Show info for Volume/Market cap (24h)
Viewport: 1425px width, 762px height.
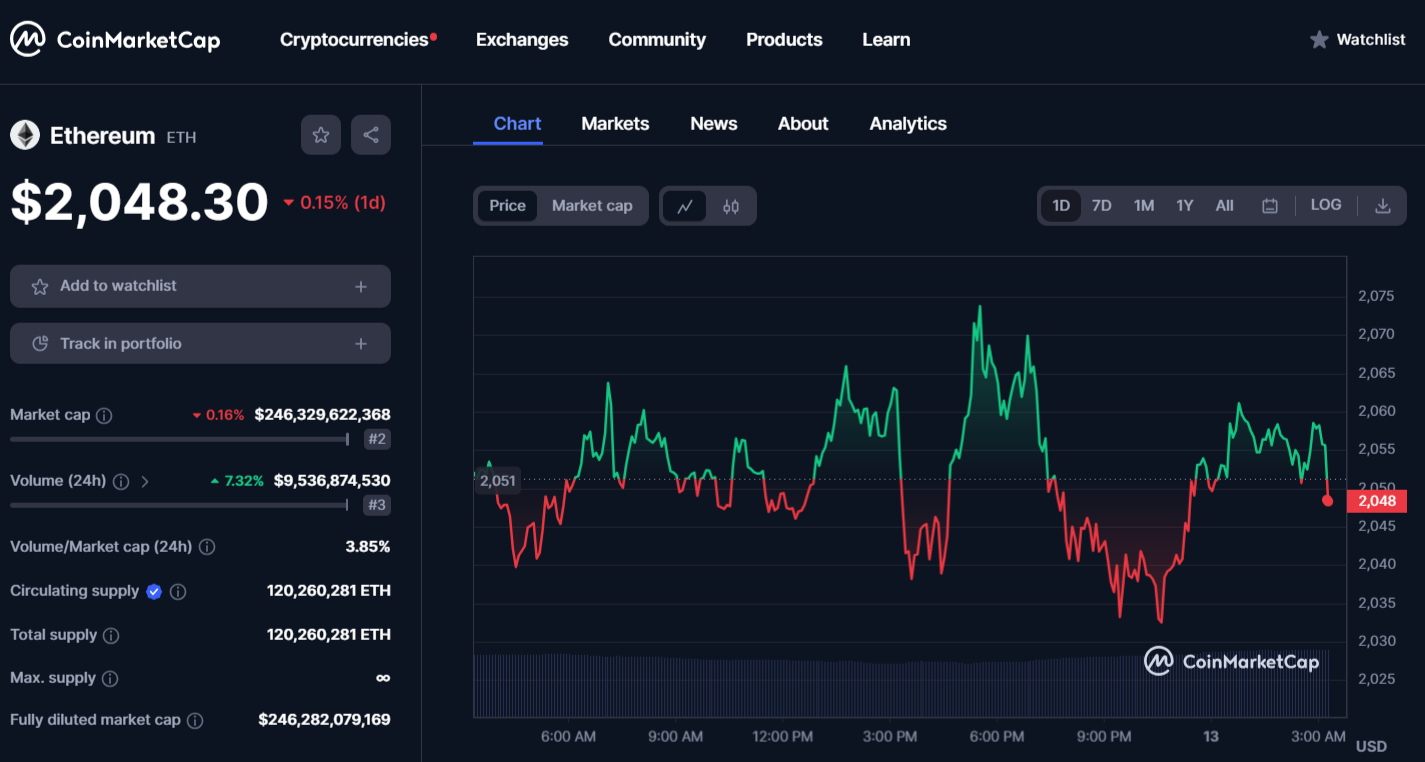click(207, 547)
